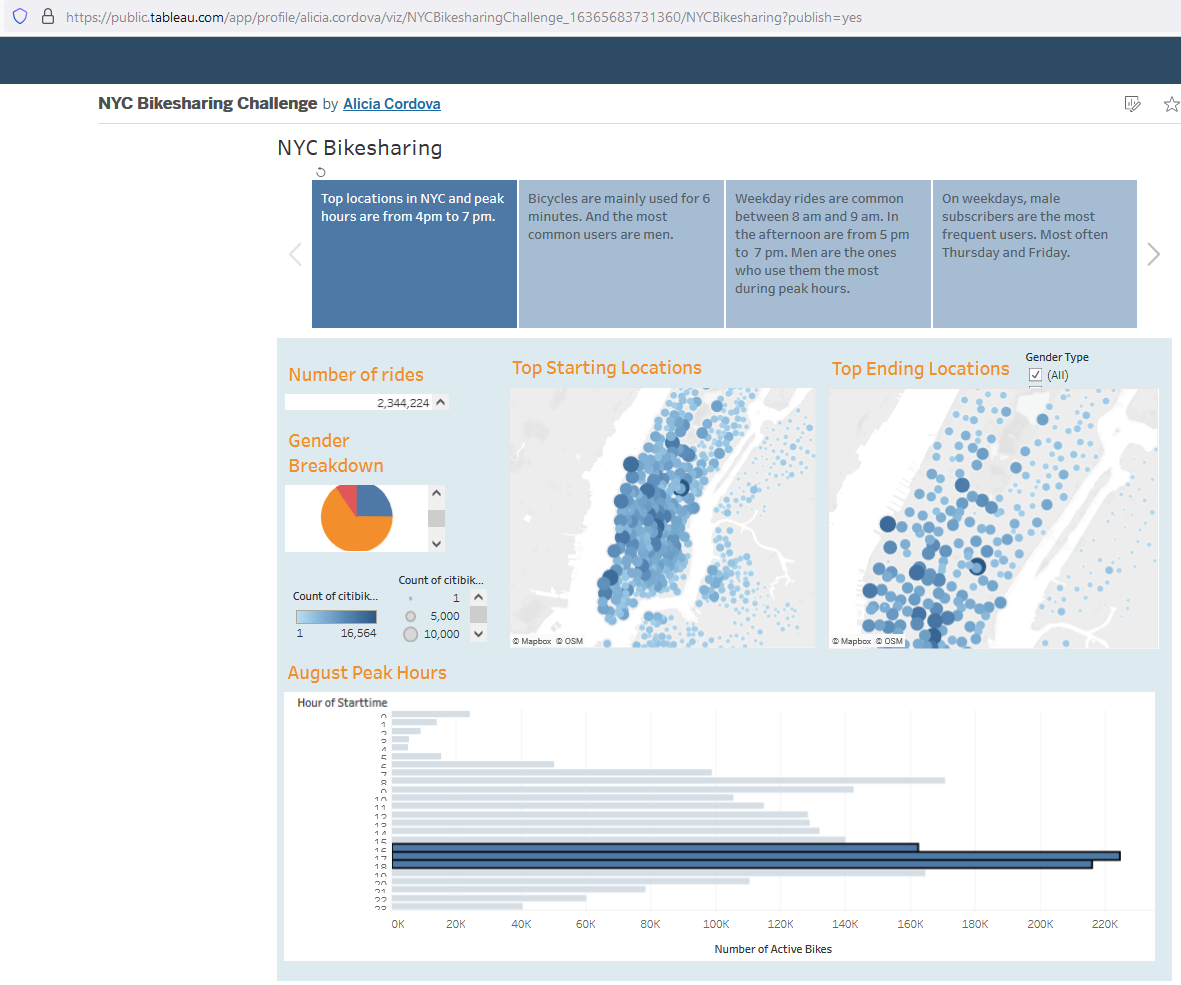Click down arrow of pie chart scrollbar

tap(436, 543)
